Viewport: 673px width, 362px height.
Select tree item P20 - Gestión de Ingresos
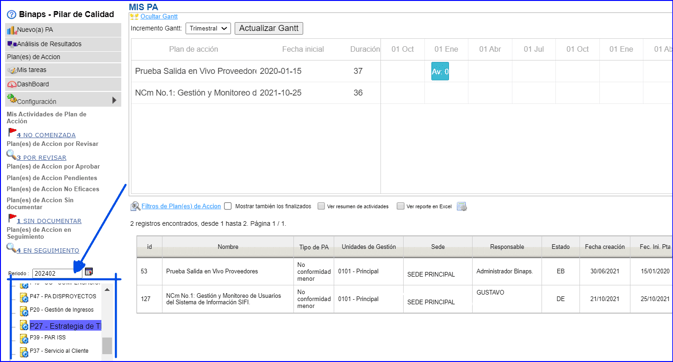coord(61,310)
